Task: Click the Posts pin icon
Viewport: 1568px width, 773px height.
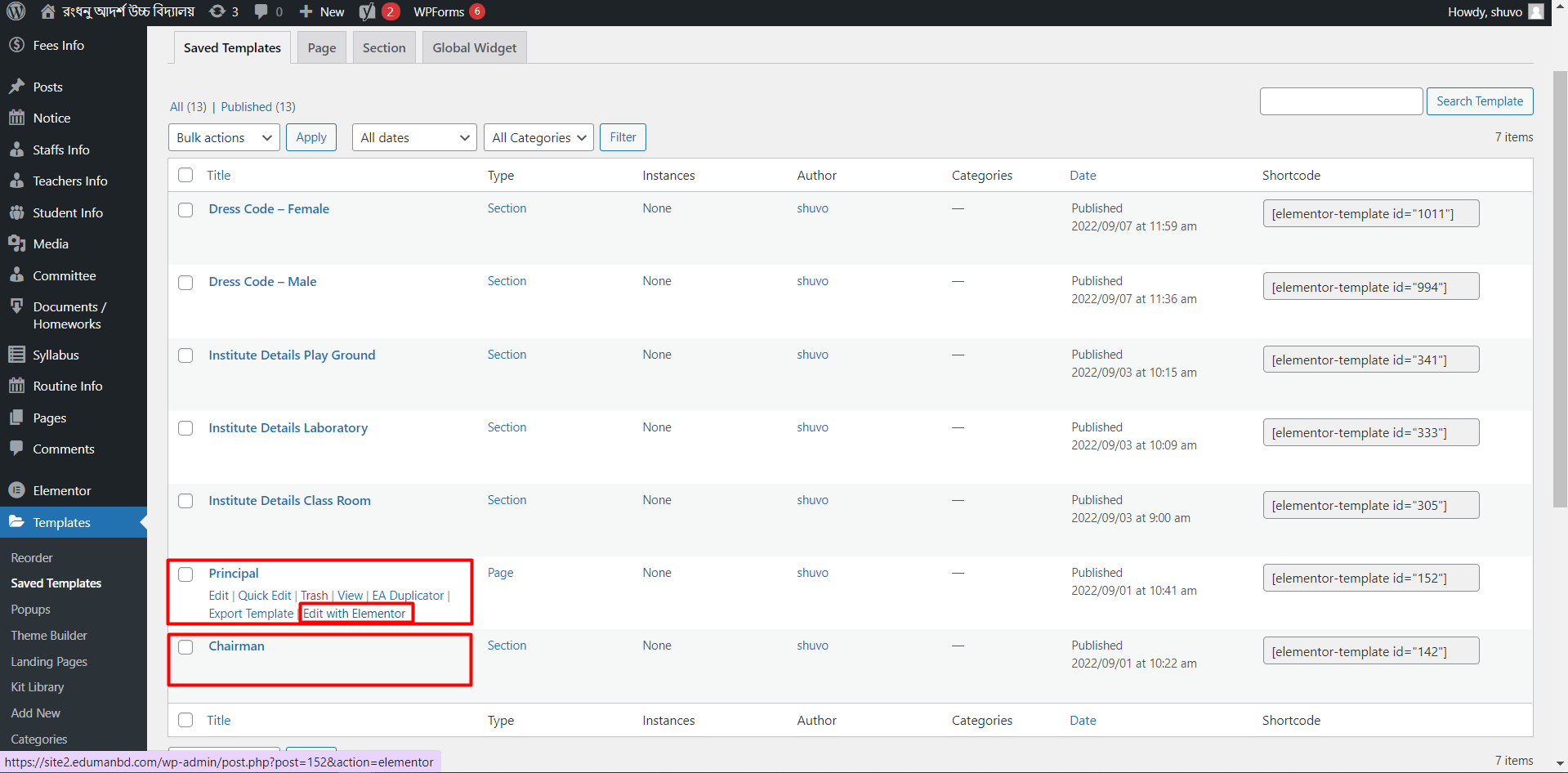Action: click(x=16, y=87)
